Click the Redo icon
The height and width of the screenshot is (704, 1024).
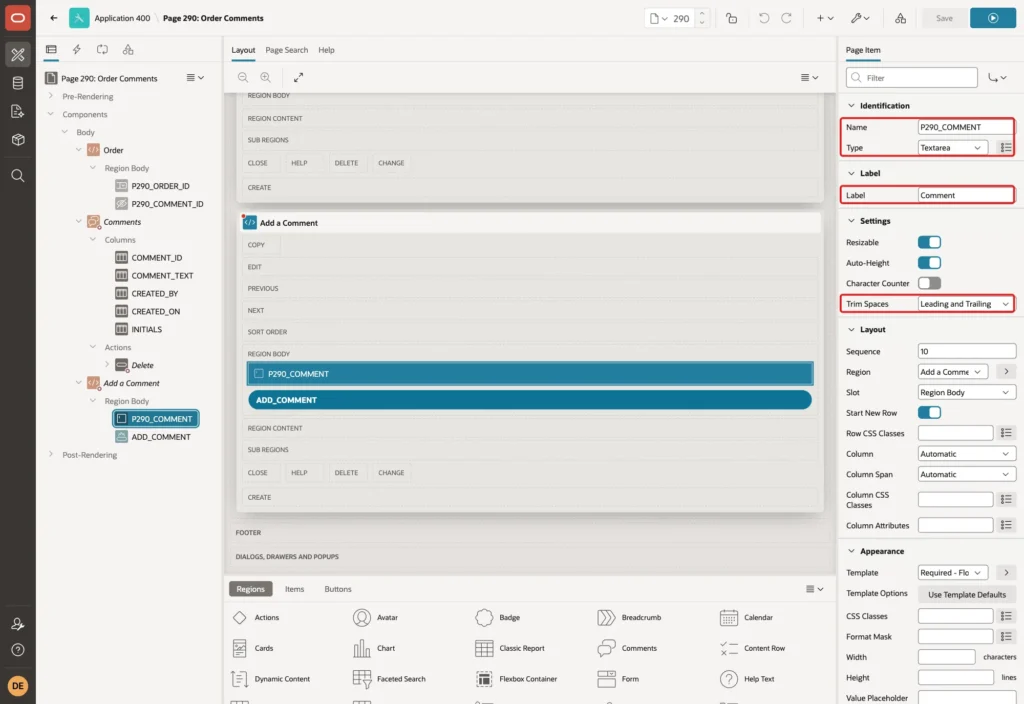[786, 18]
